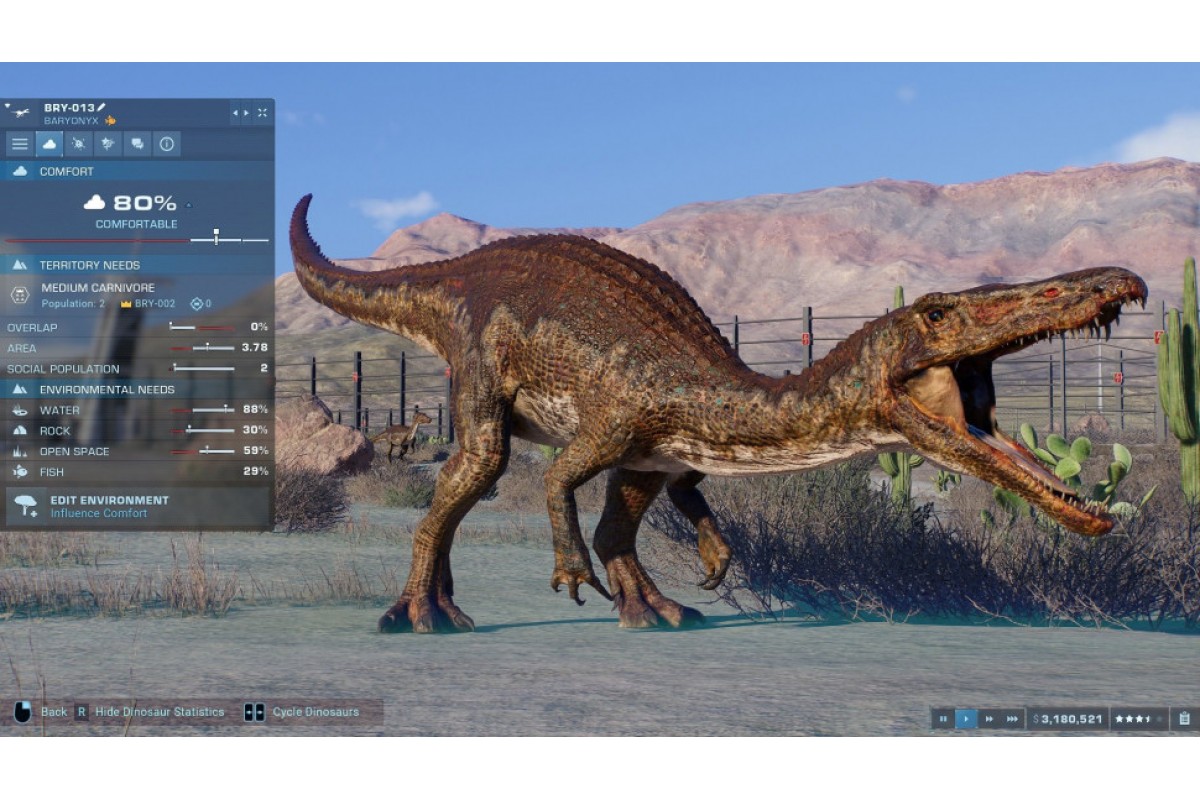Open the disease/bug status tab
The width and height of the screenshot is (1200, 800).
(78, 144)
